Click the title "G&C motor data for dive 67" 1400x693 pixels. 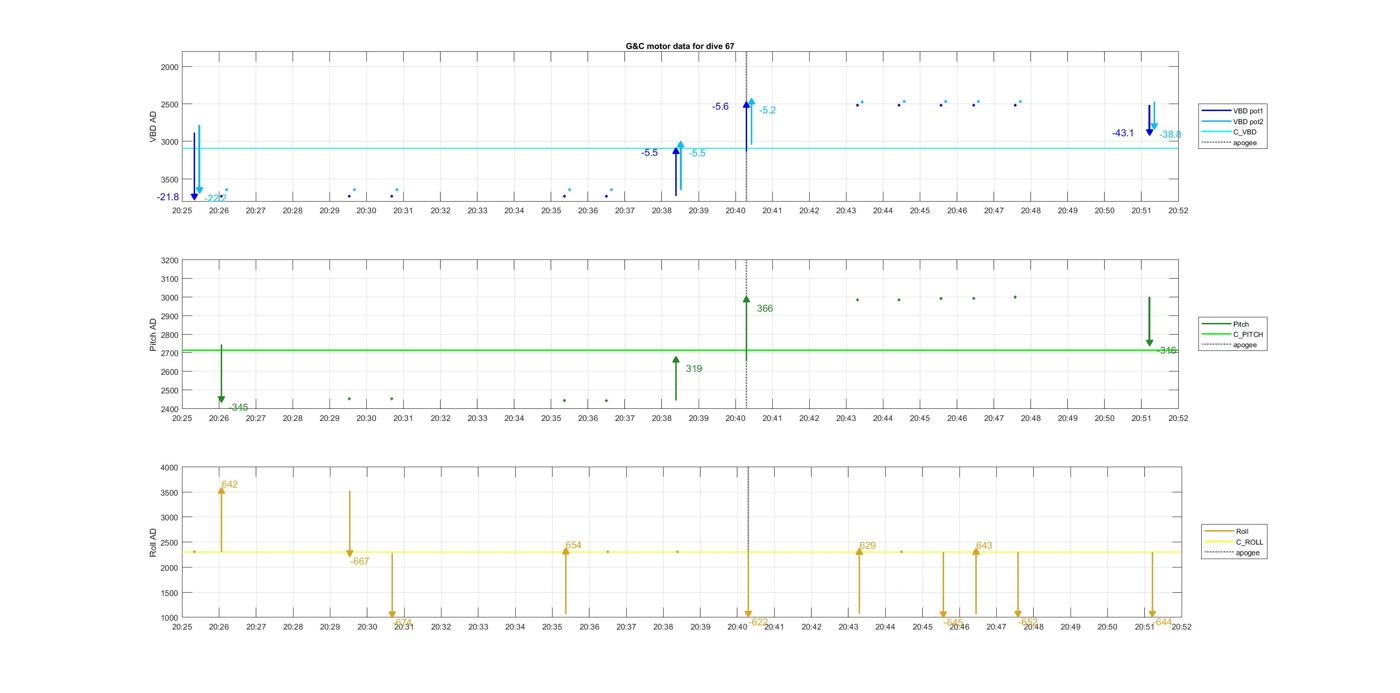(680, 46)
